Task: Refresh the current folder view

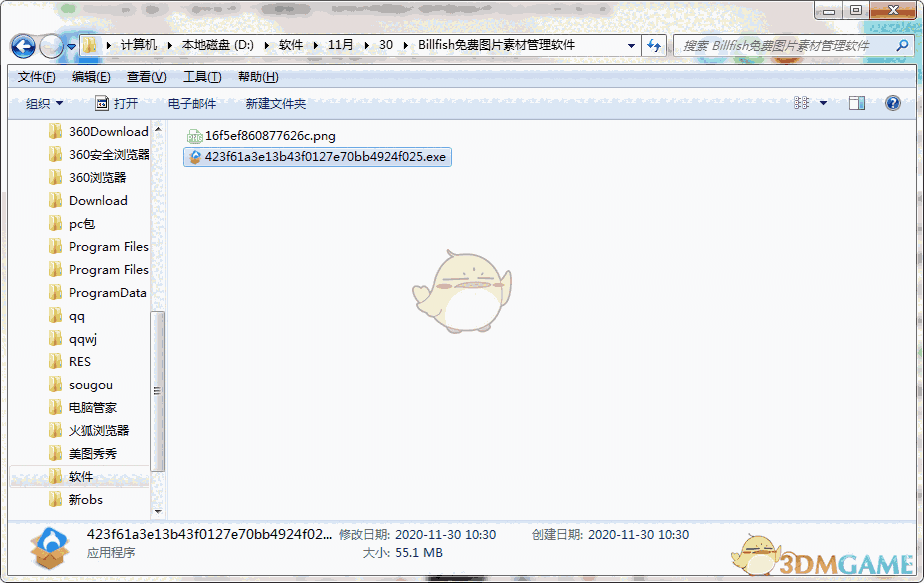Action: coord(650,45)
